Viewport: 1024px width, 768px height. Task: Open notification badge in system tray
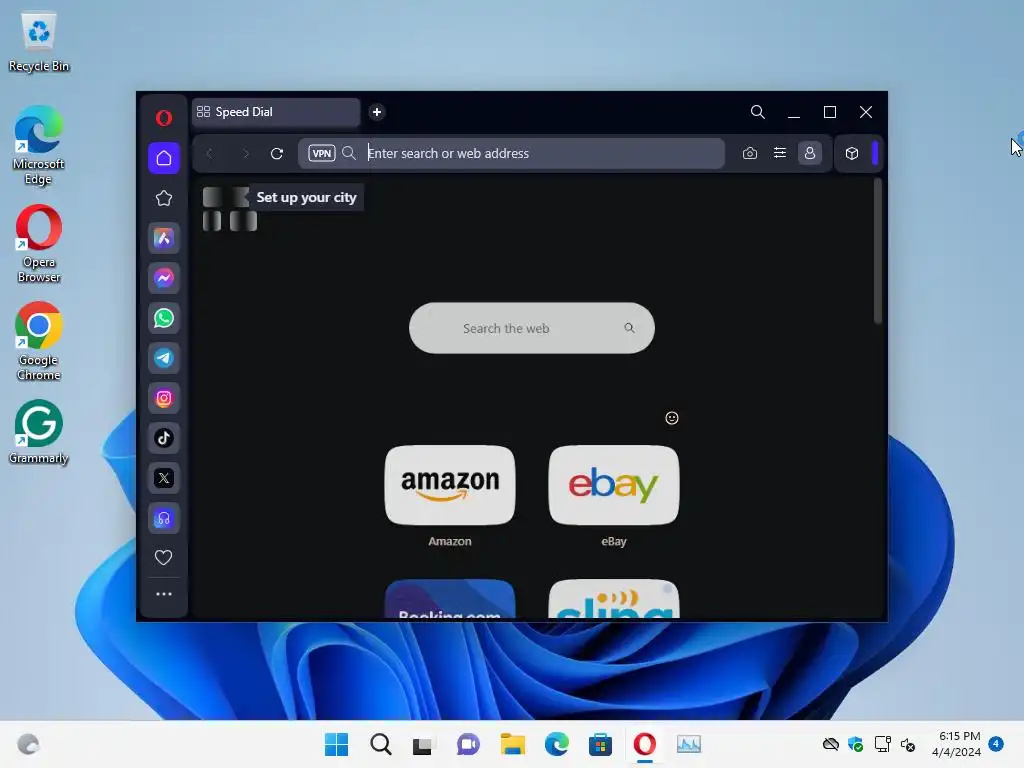996,744
